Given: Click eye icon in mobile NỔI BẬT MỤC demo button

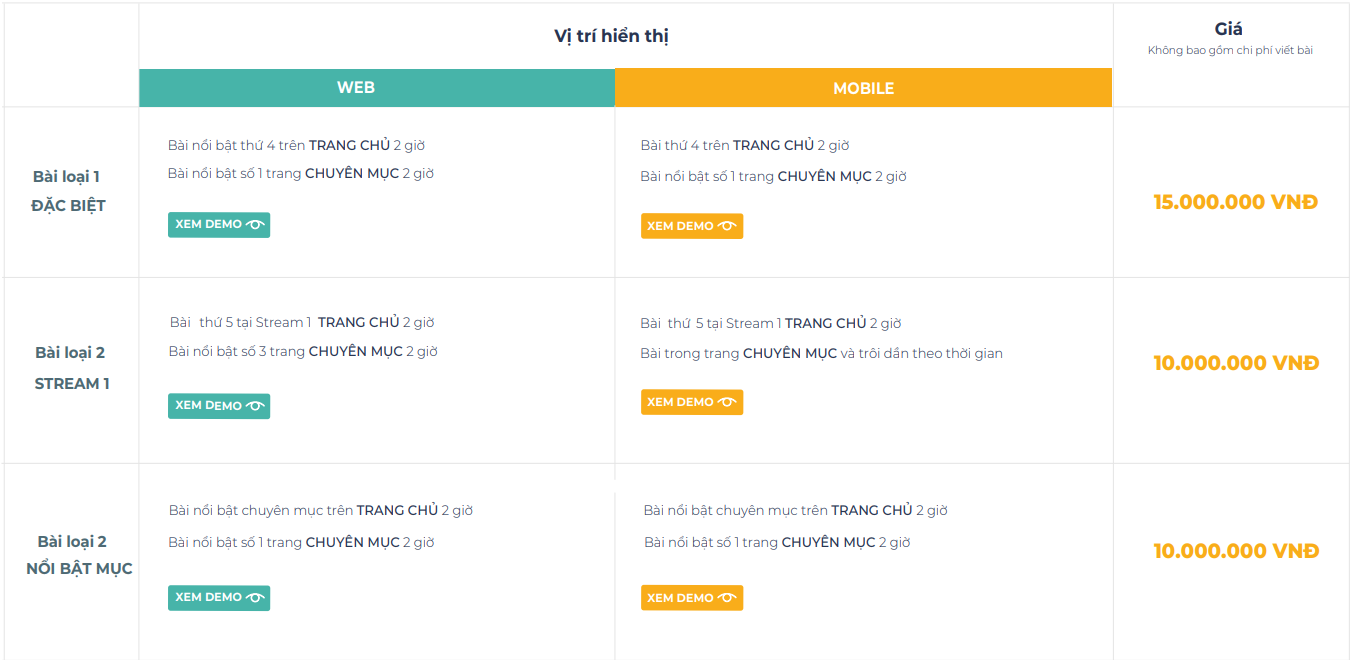Looking at the screenshot, I should click(x=727, y=599).
